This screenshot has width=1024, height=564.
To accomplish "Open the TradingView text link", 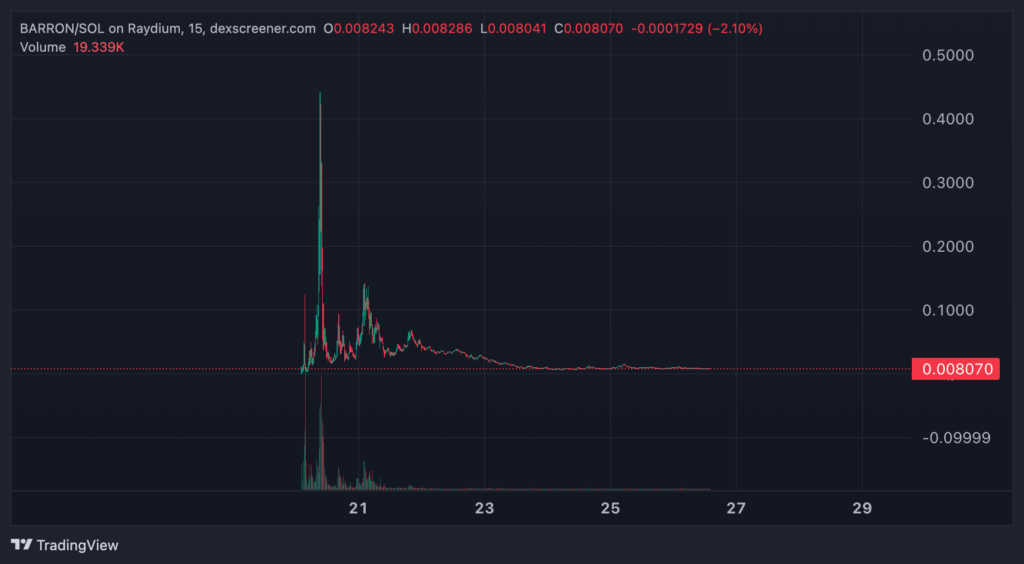I will click(77, 545).
